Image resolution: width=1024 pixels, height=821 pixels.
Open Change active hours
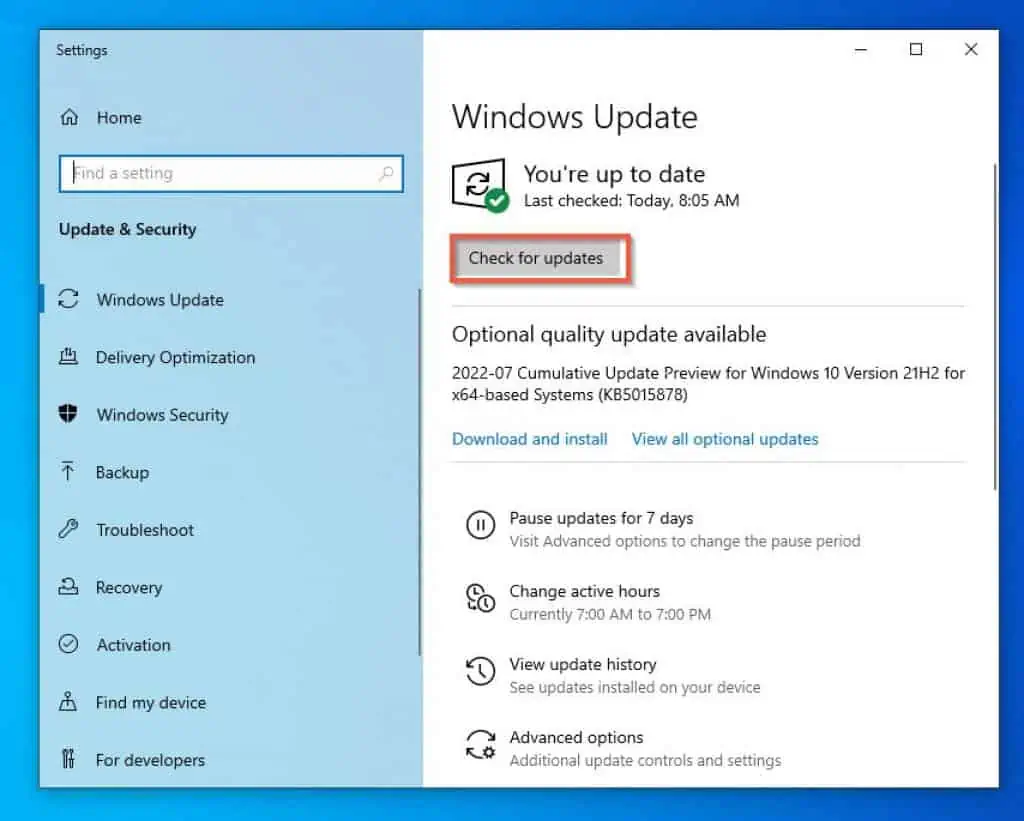pos(584,591)
